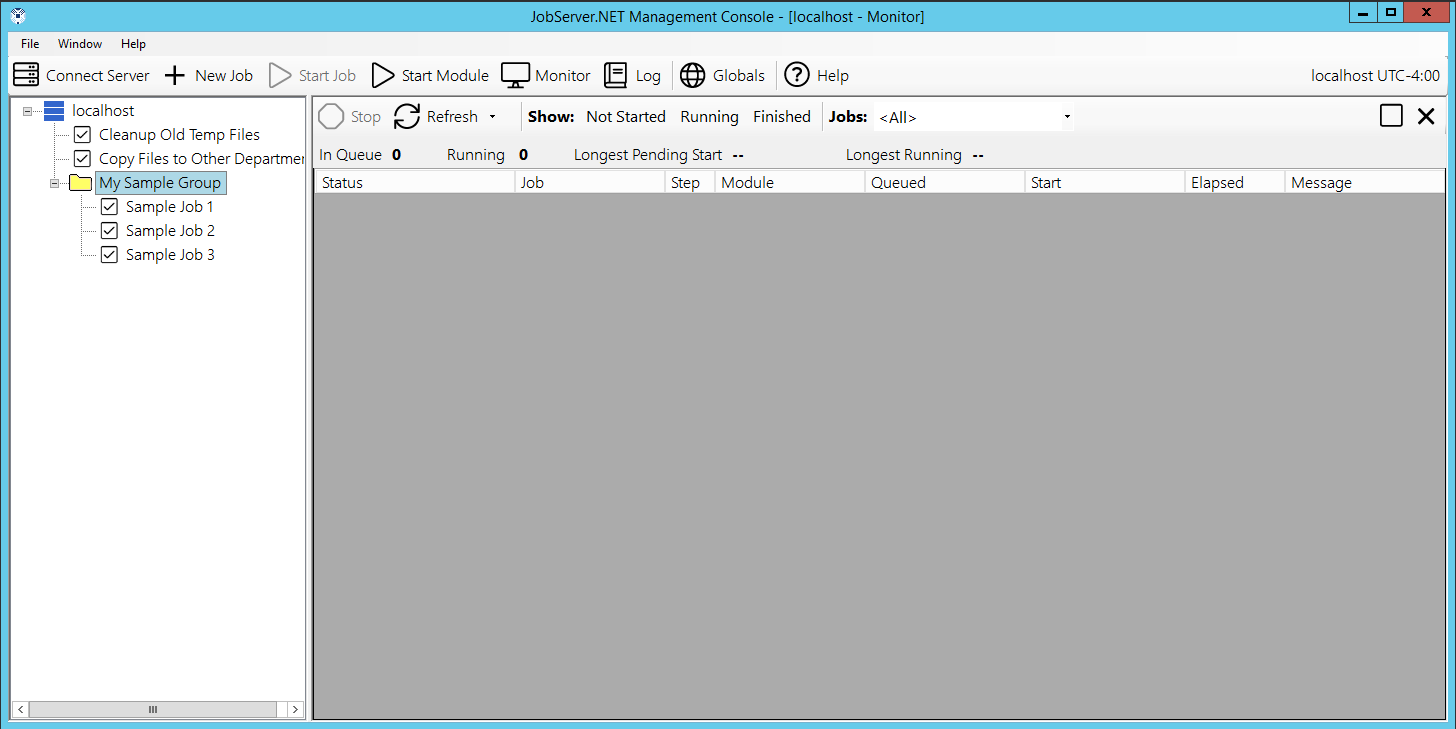Open the Monitor screen icon
The height and width of the screenshot is (729, 1456).
[515, 75]
